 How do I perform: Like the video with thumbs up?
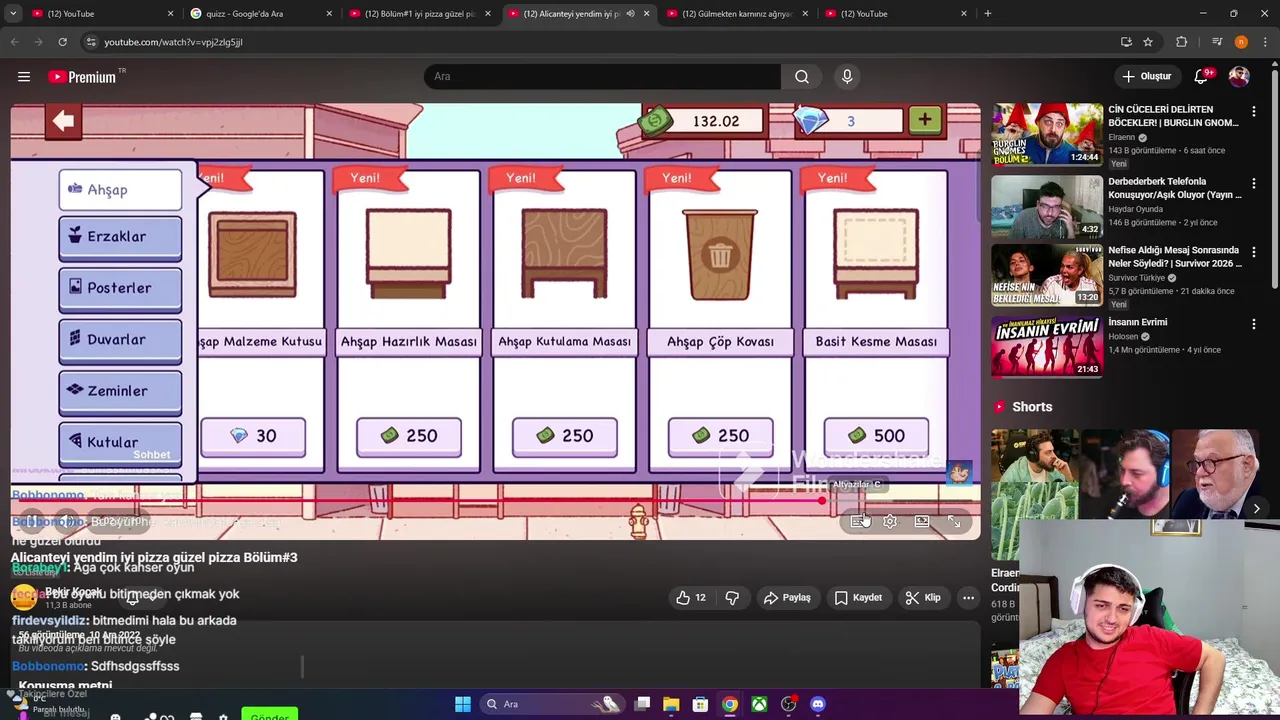(691, 597)
